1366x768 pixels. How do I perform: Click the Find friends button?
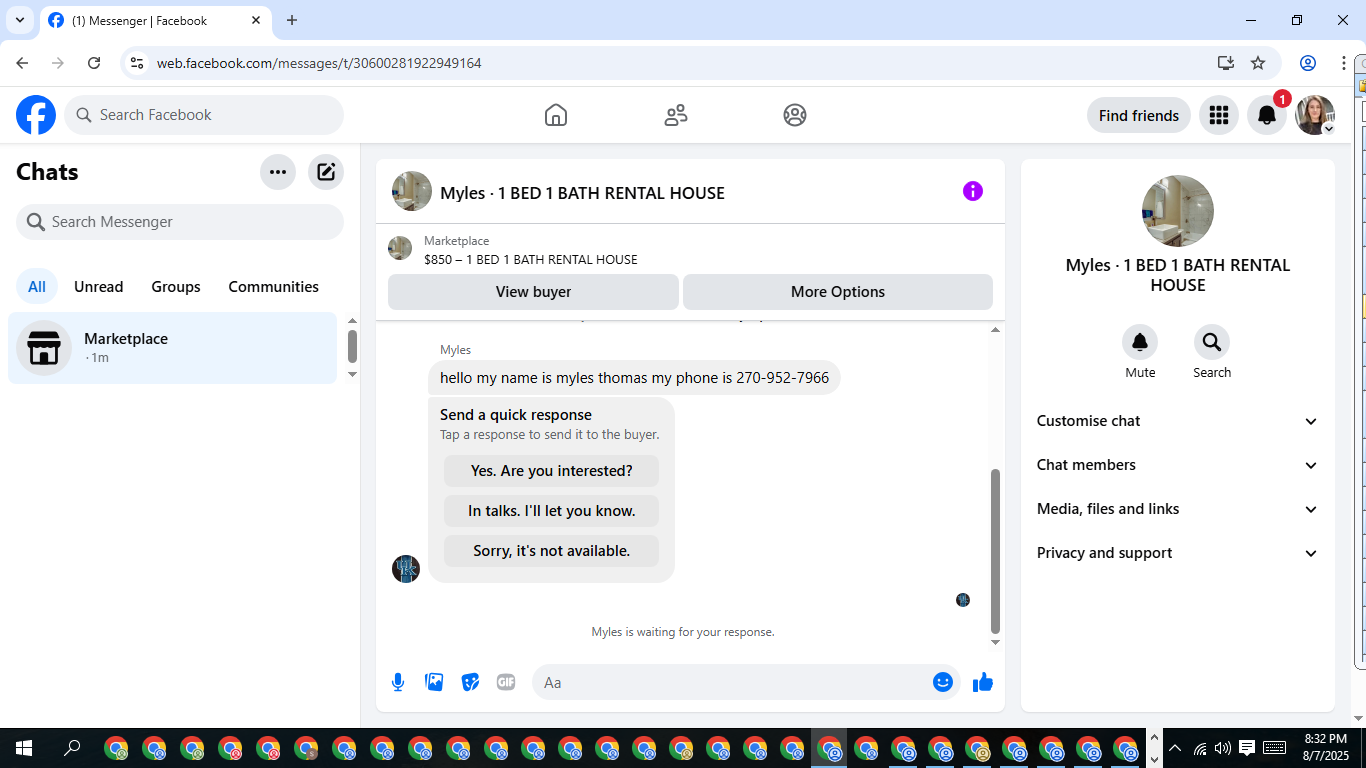tap(1139, 115)
